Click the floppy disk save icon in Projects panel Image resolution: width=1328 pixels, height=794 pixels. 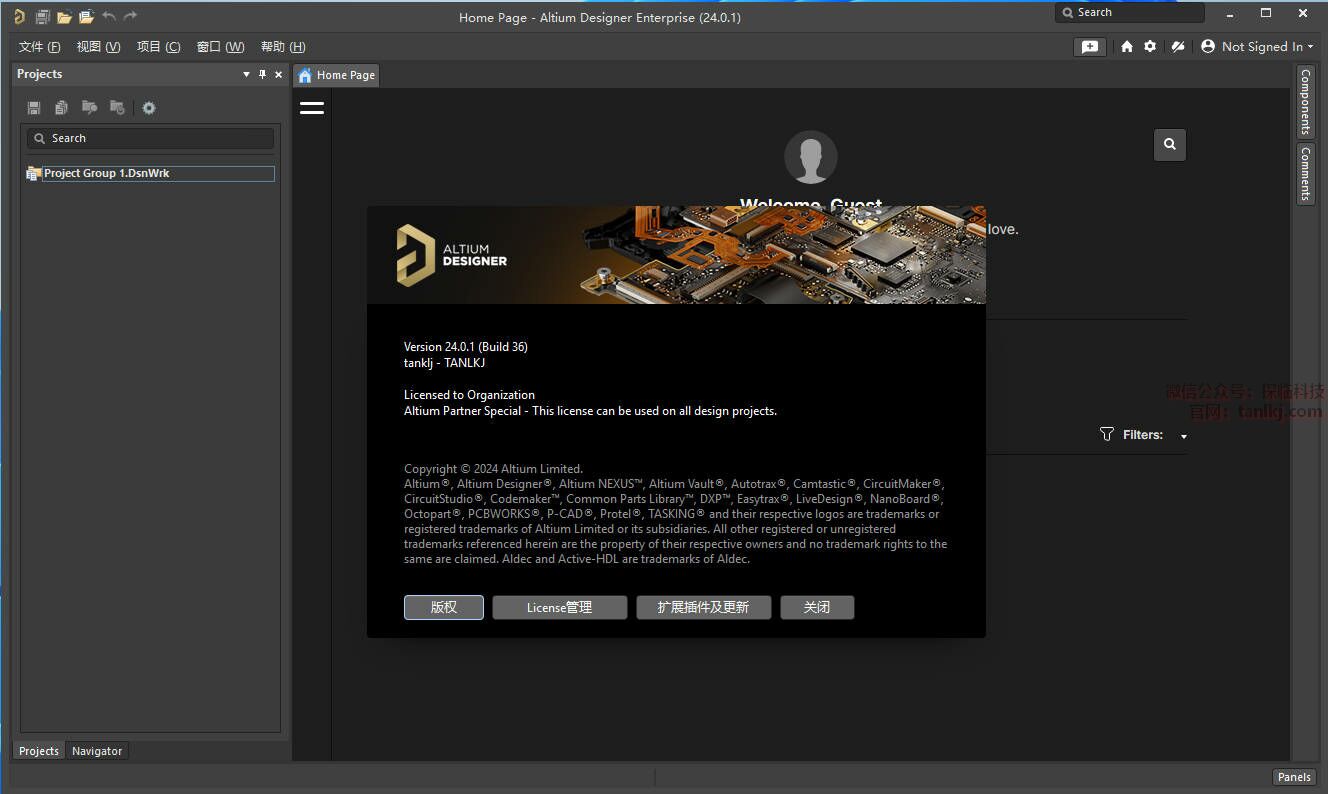pyautogui.click(x=34, y=108)
